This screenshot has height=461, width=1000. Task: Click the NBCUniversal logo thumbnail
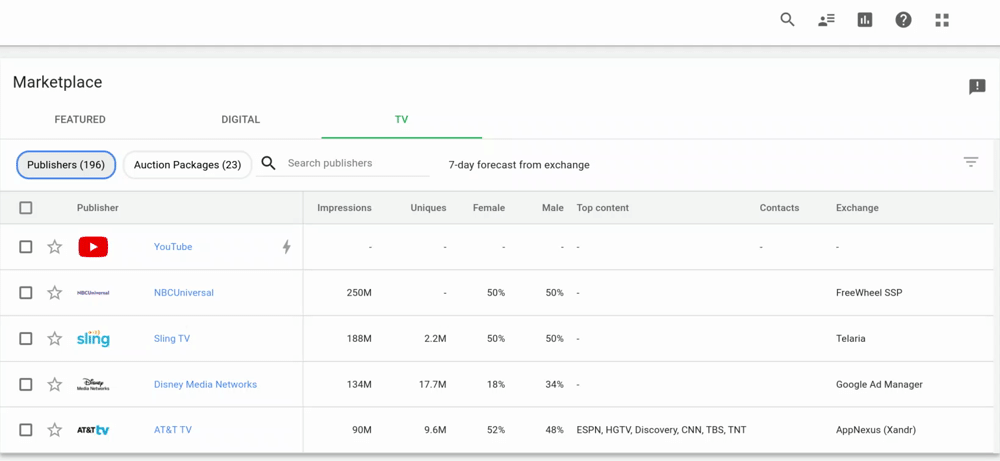click(x=93, y=293)
